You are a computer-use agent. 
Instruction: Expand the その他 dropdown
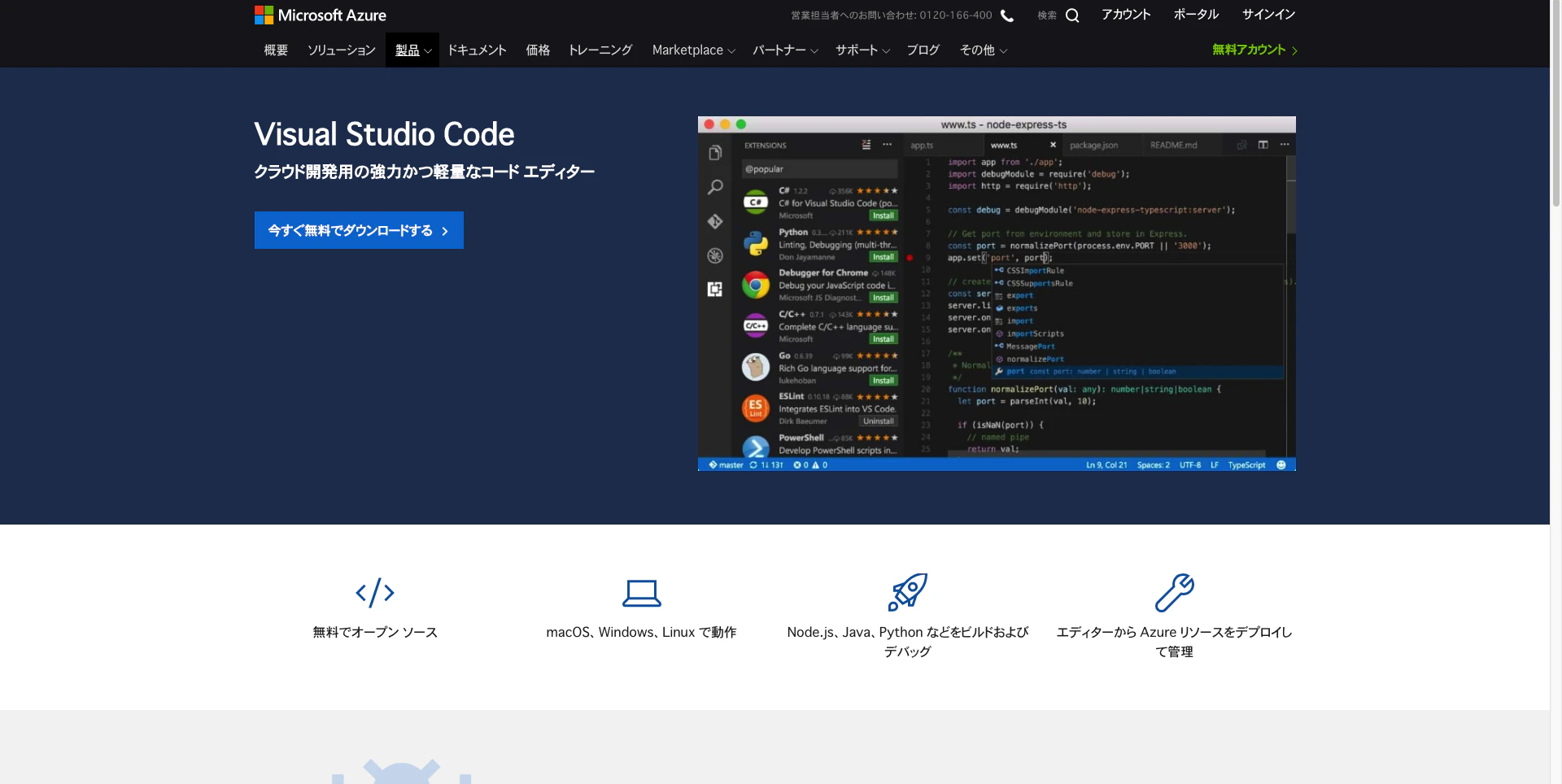(983, 50)
